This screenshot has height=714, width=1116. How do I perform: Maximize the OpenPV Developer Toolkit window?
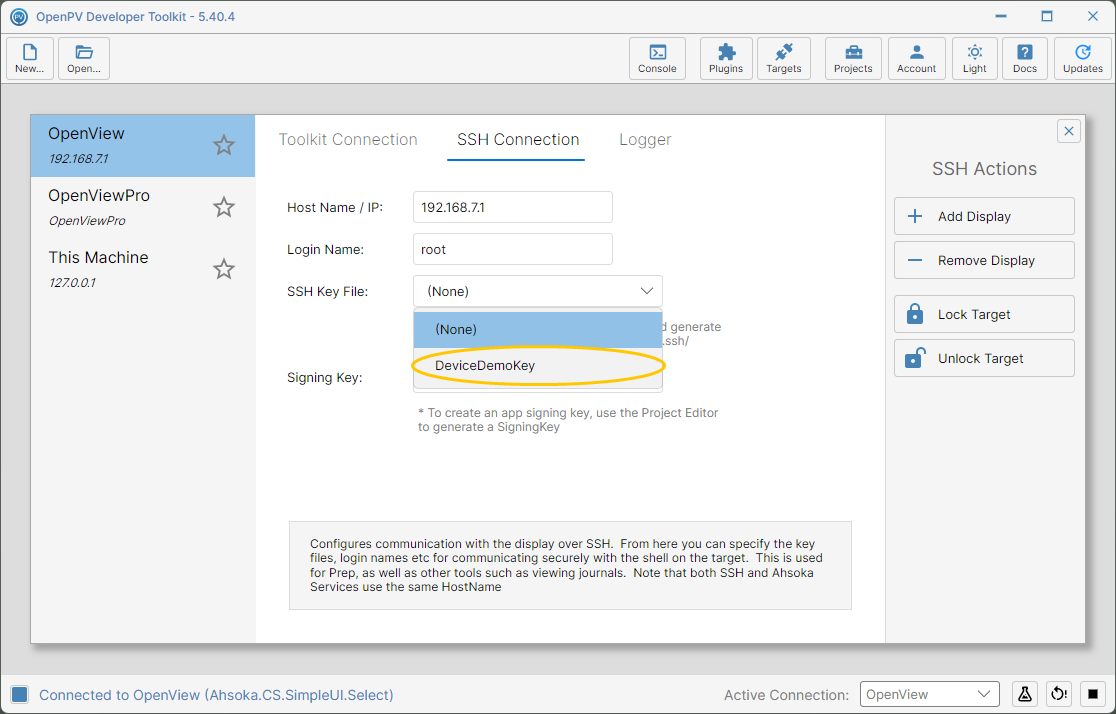tap(1046, 16)
